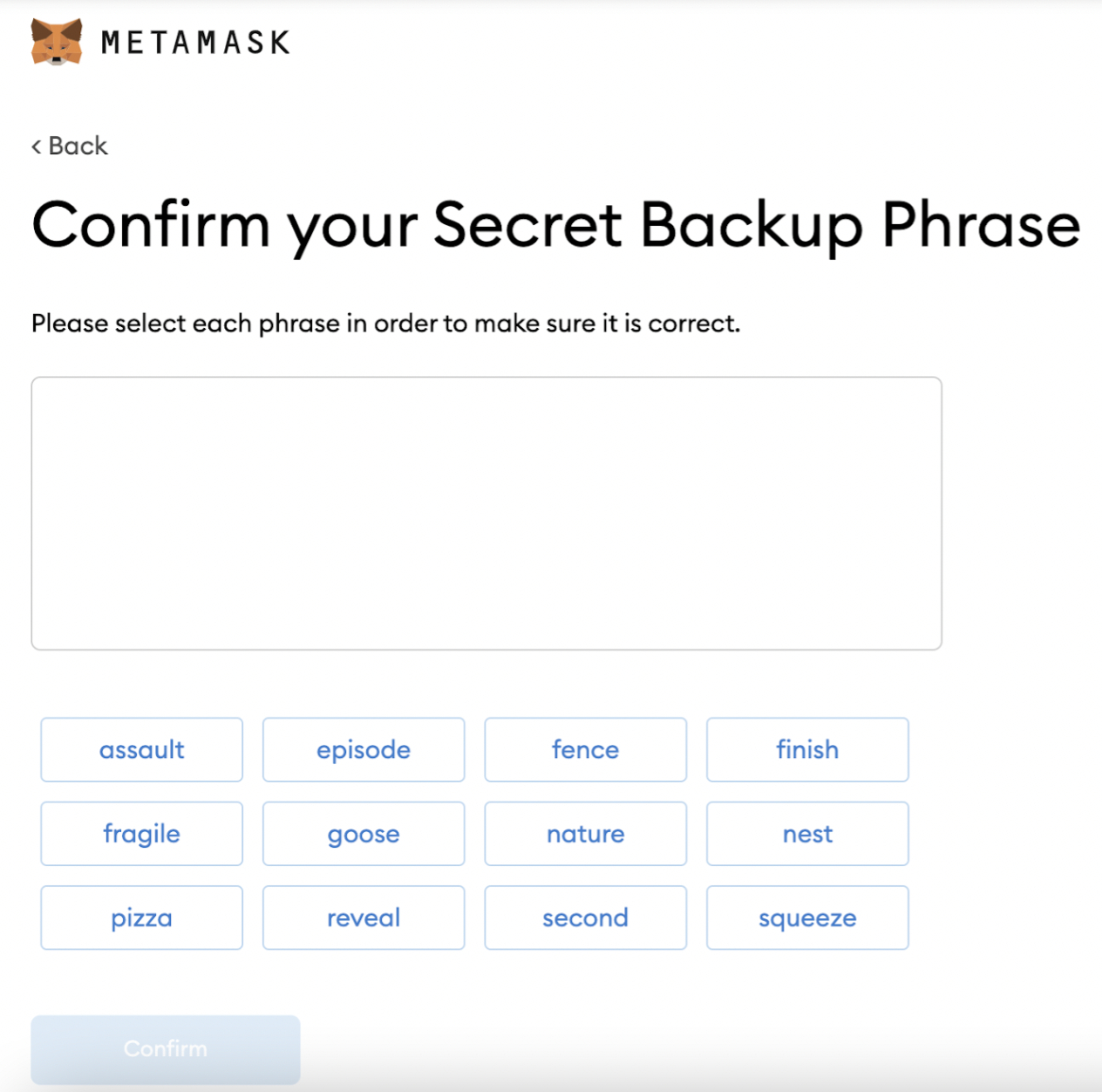Click the 'Please select each phrase' instruction text

coord(385,324)
